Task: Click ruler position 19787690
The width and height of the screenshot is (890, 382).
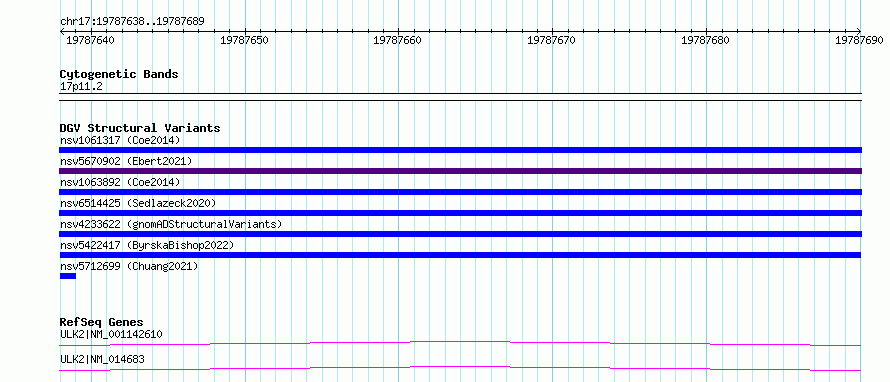Action: [x=859, y=40]
